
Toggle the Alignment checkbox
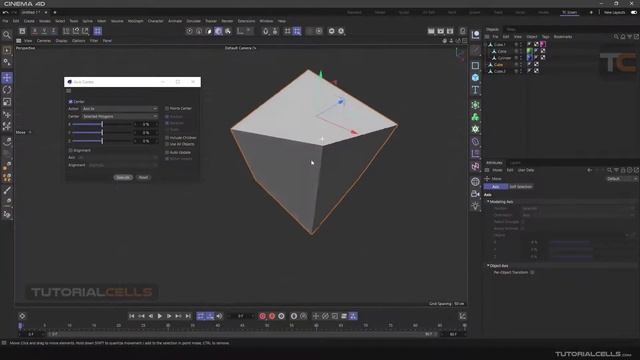pos(71,150)
